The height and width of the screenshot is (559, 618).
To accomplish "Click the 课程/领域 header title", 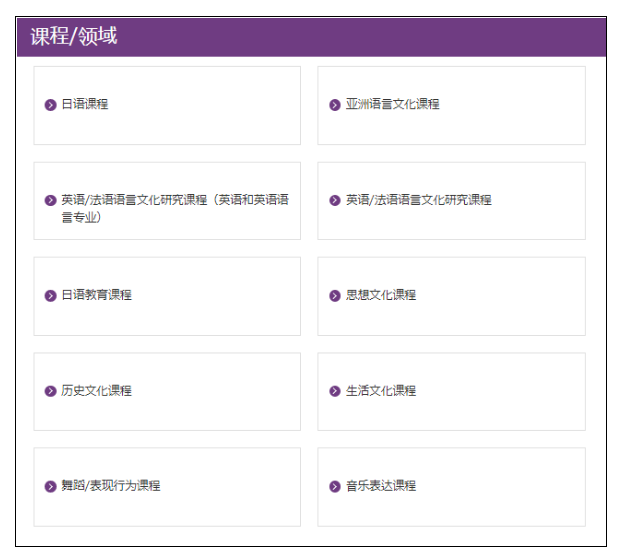I will point(74,36).
